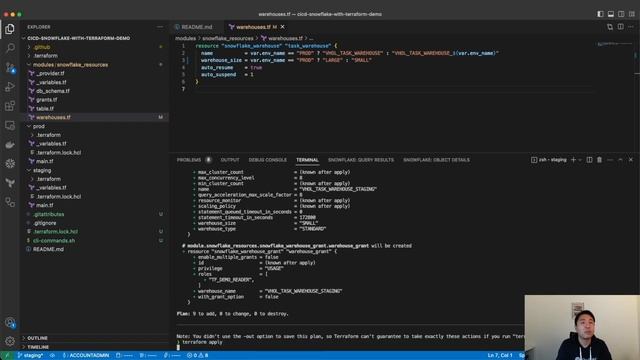Screen dimensions: 640x360
Task: Open Source Control view with badge
Action: (10, 67)
